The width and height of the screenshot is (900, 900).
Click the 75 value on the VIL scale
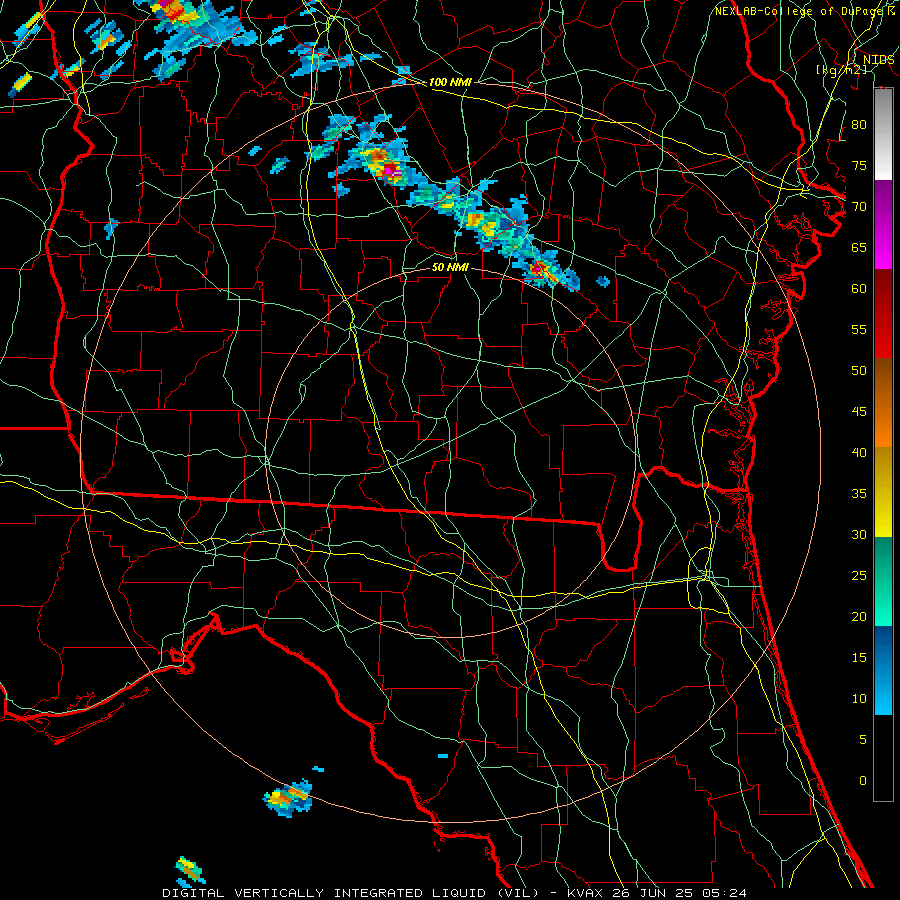(859, 165)
